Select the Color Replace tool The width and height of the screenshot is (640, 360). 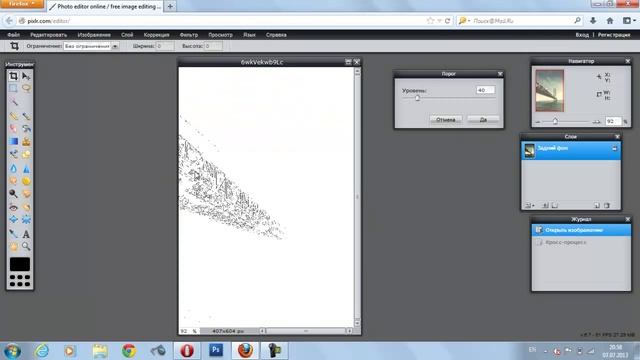click(x=13, y=154)
